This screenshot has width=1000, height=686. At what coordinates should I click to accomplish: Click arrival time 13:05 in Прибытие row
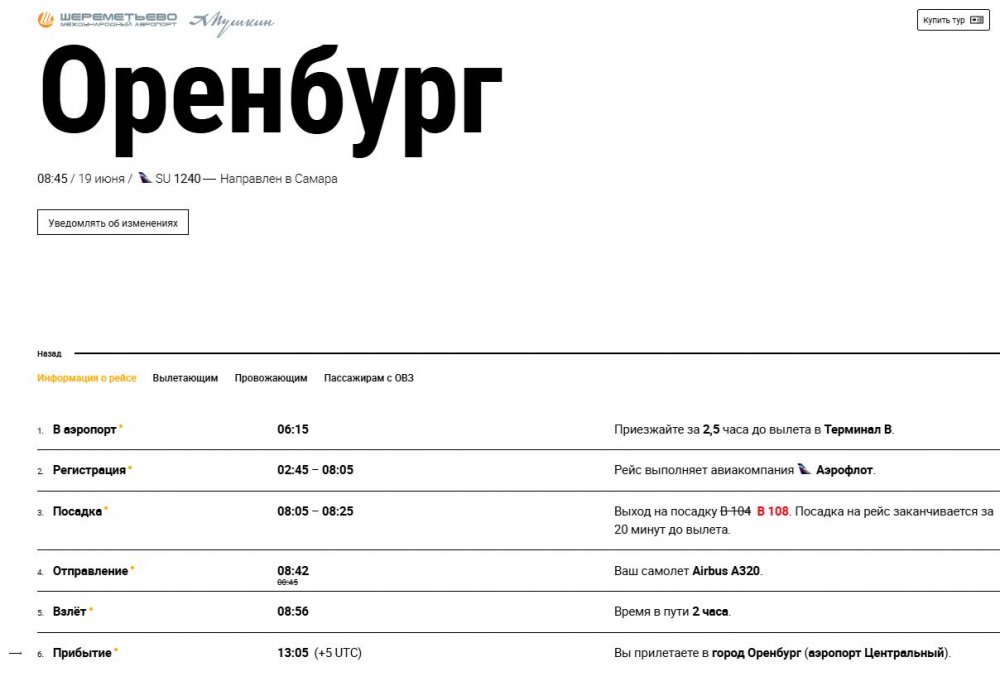coord(293,653)
